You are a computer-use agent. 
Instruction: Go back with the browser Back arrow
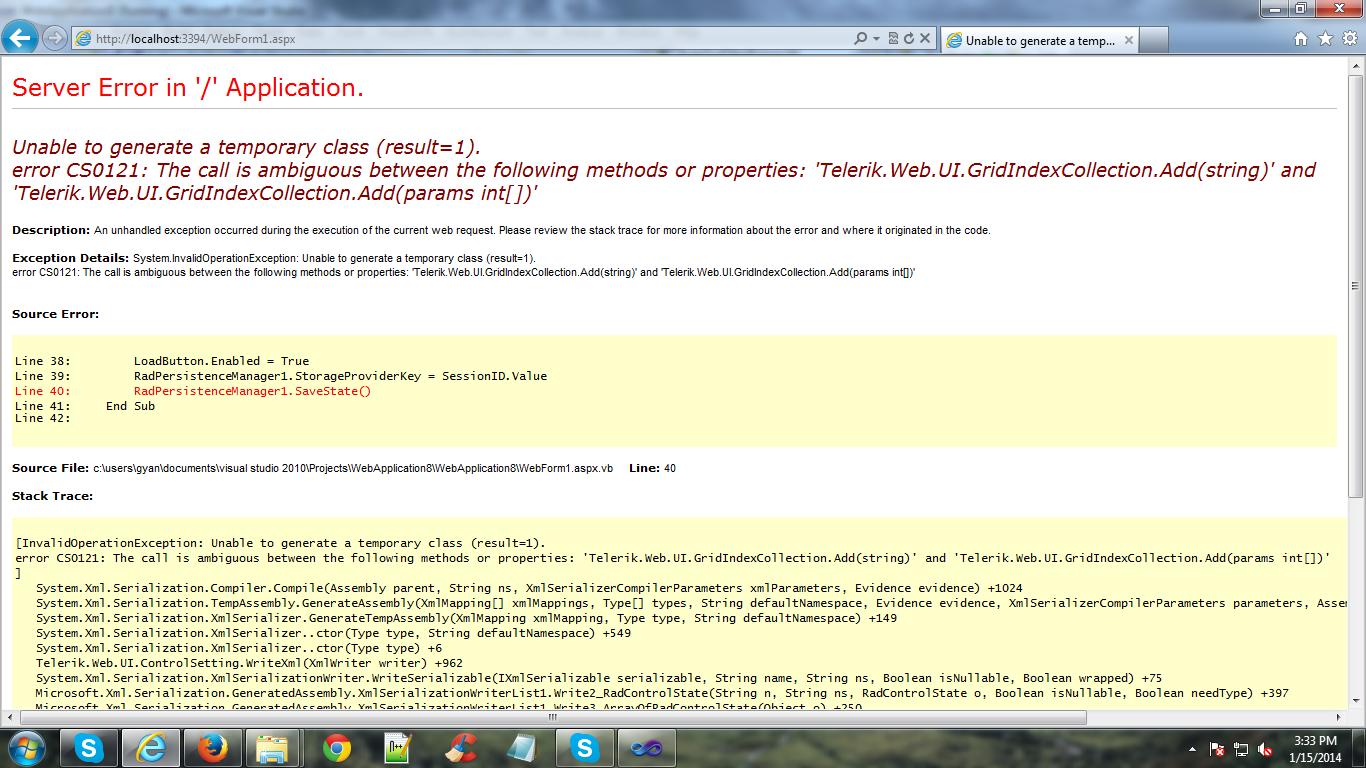(22, 39)
